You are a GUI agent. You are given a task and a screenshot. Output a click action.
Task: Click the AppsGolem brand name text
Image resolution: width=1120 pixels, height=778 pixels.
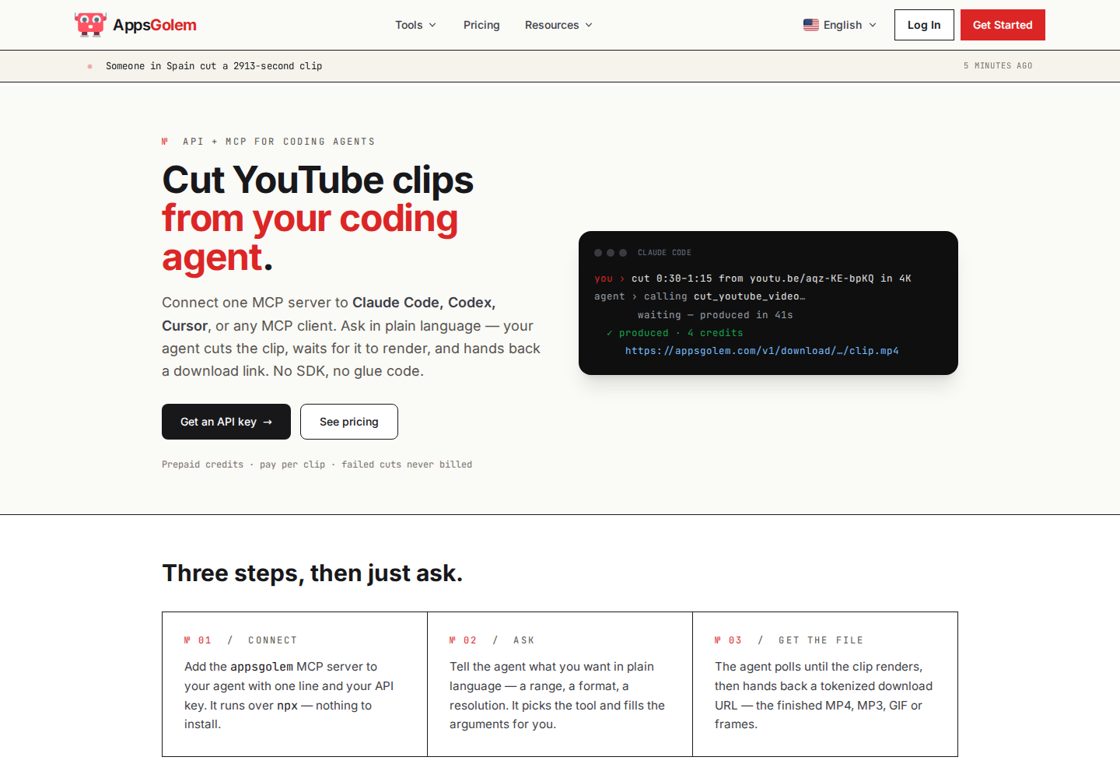coord(154,25)
